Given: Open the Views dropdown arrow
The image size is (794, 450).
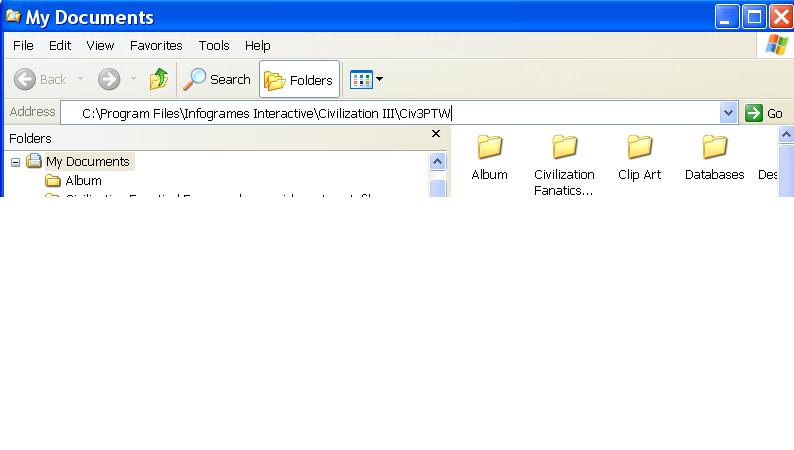Looking at the screenshot, I should [x=379, y=79].
